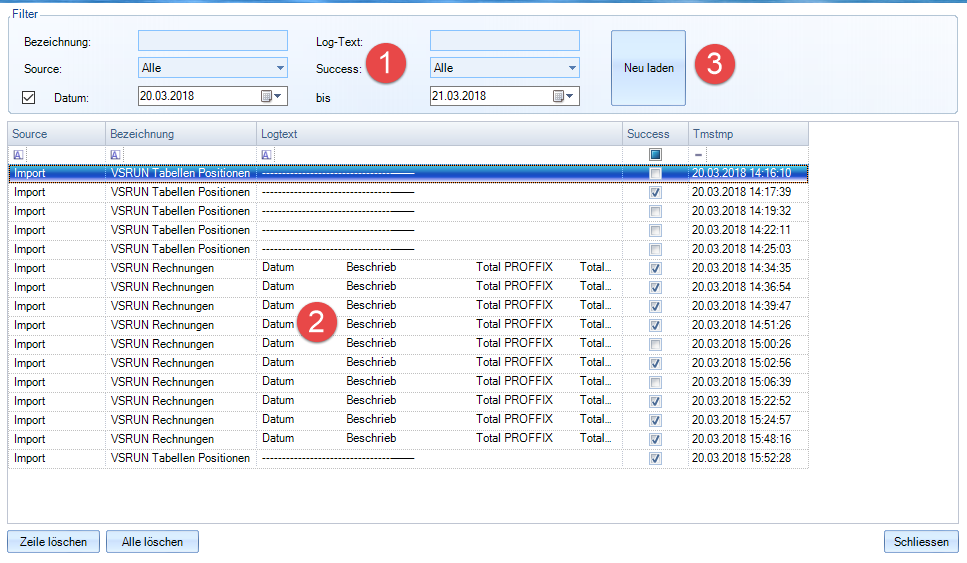
Task: Toggle Success checkbox for row at 15:00:26
Action: 655,344
